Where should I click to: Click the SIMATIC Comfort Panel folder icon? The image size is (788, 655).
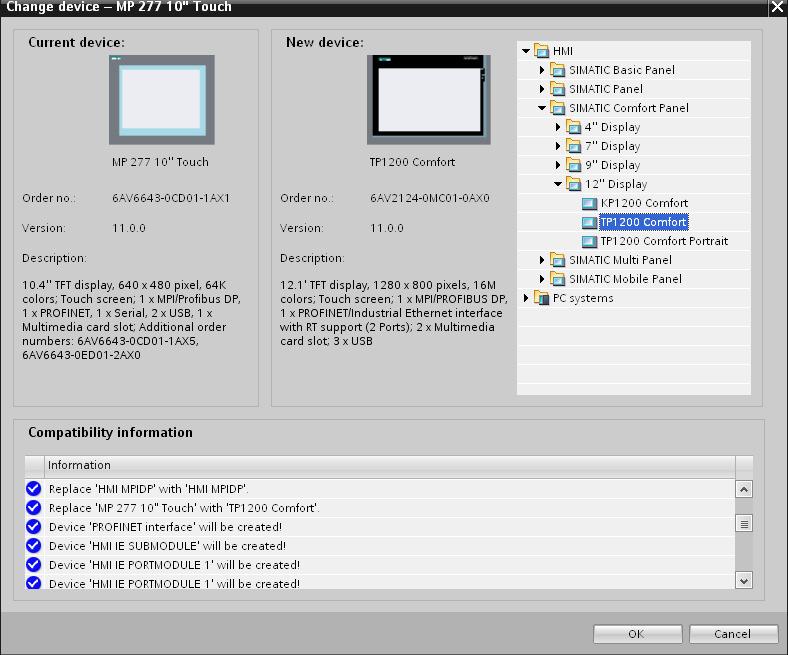click(x=557, y=108)
